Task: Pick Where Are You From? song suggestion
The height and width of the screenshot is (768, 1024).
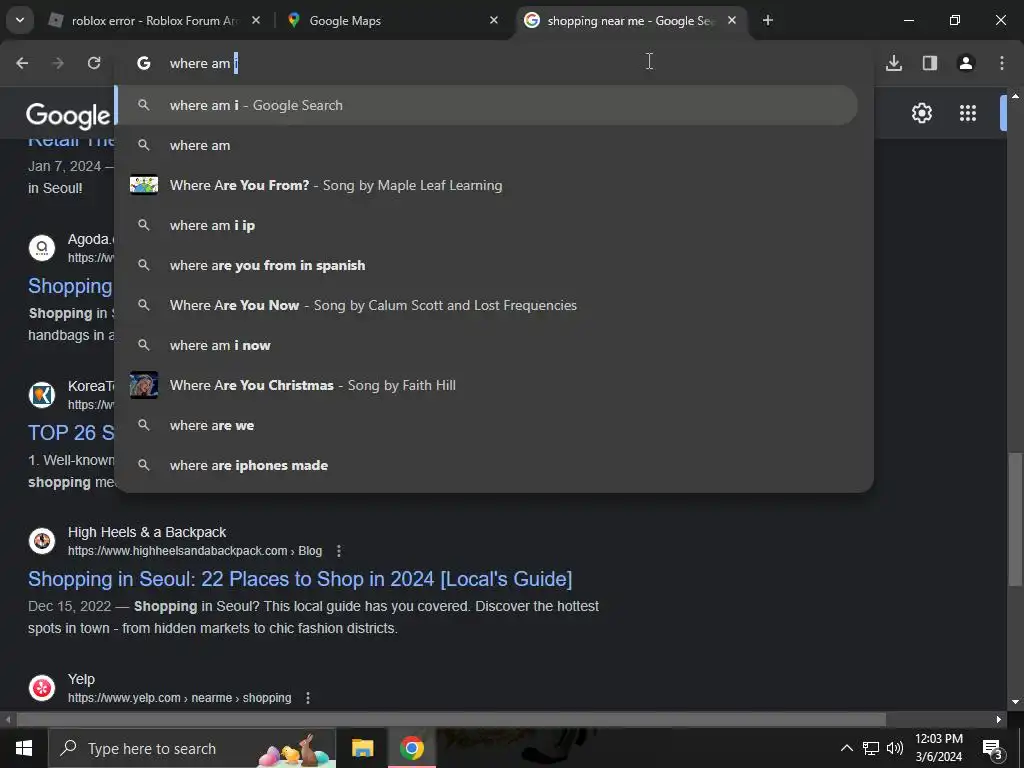Action: click(x=487, y=185)
